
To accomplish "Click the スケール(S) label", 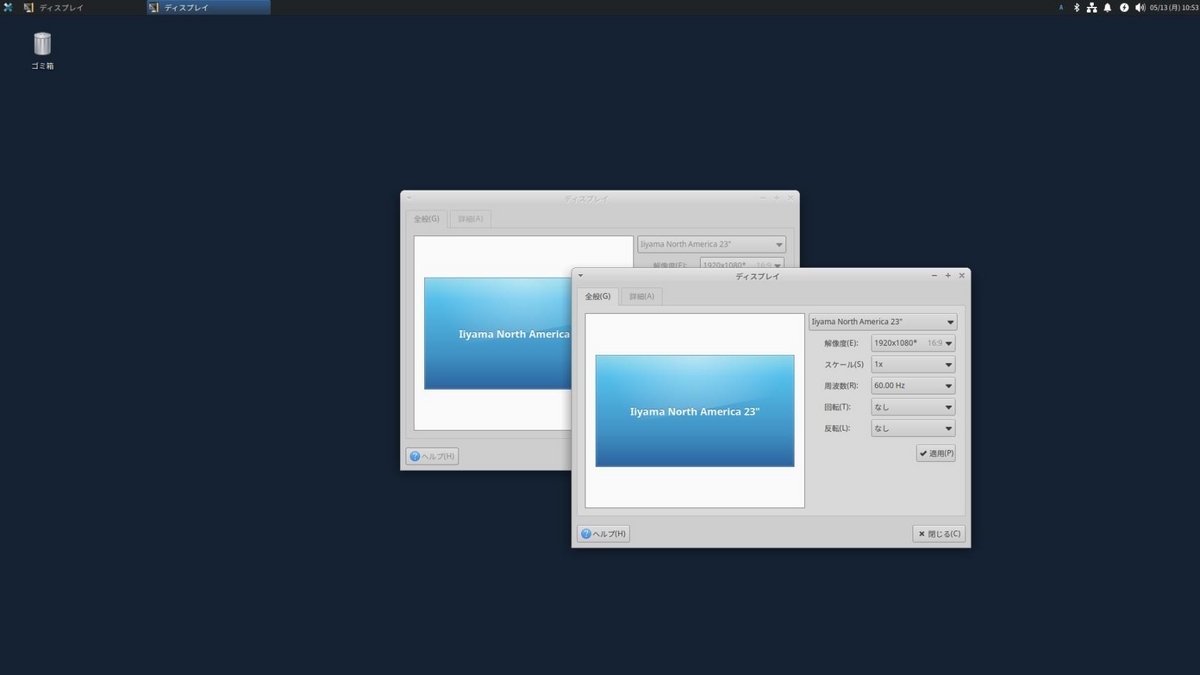I will [844, 364].
